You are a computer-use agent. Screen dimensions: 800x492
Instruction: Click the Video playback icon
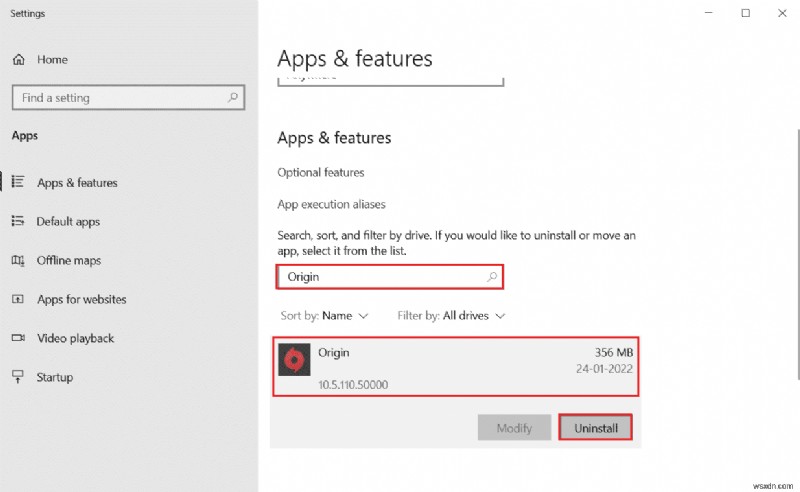19,339
